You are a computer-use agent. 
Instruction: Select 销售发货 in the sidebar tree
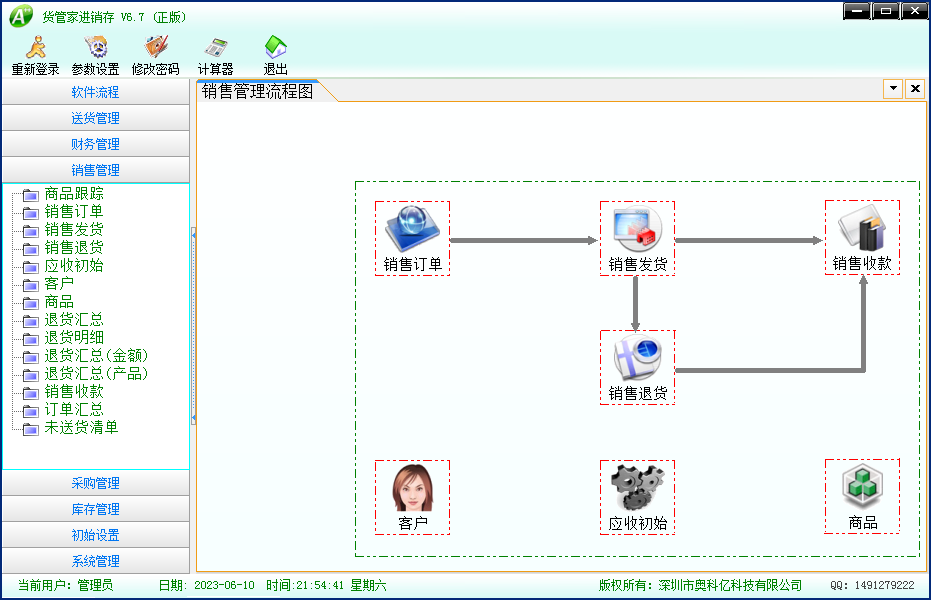(x=74, y=230)
